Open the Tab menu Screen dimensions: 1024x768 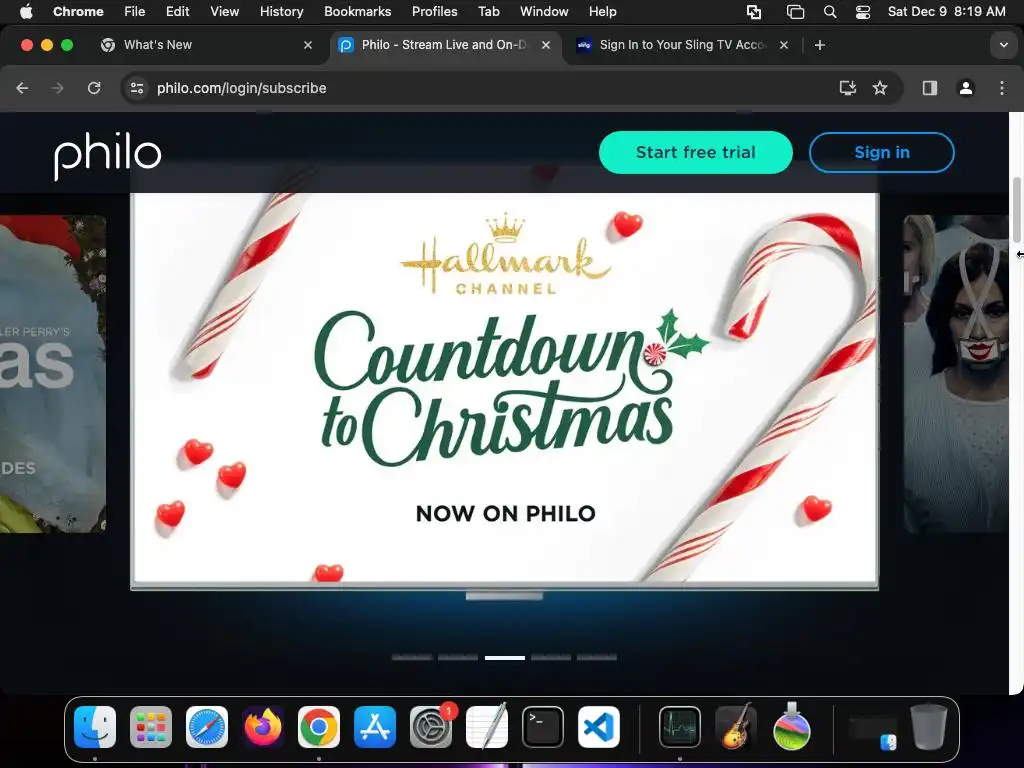pyautogui.click(x=488, y=11)
